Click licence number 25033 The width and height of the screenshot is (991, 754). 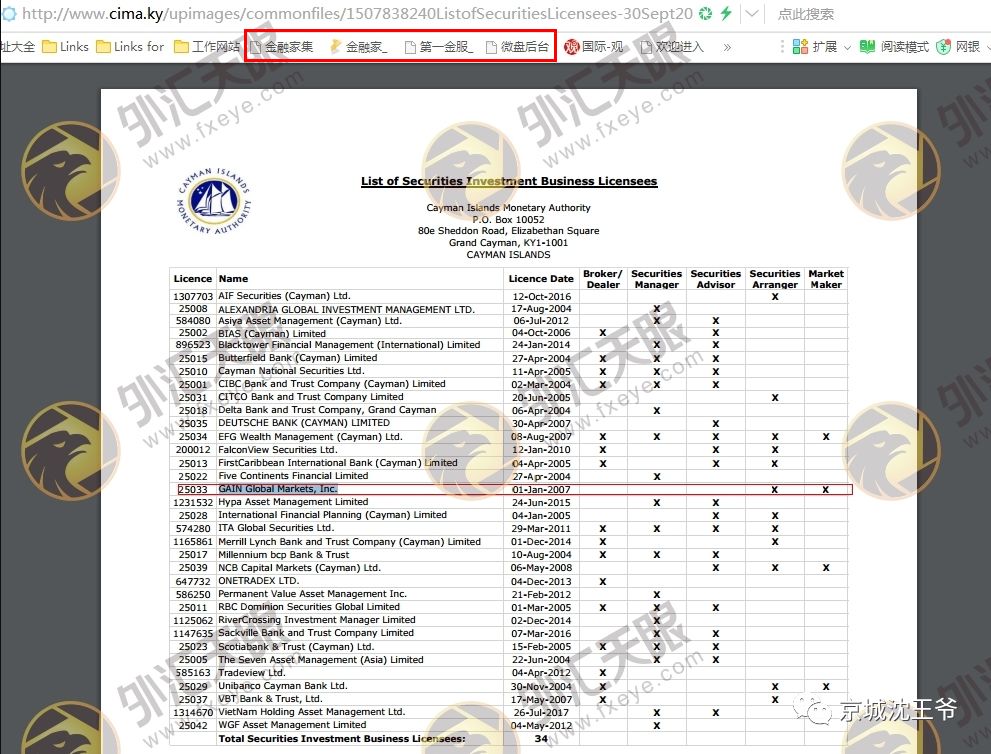[x=193, y=489]
